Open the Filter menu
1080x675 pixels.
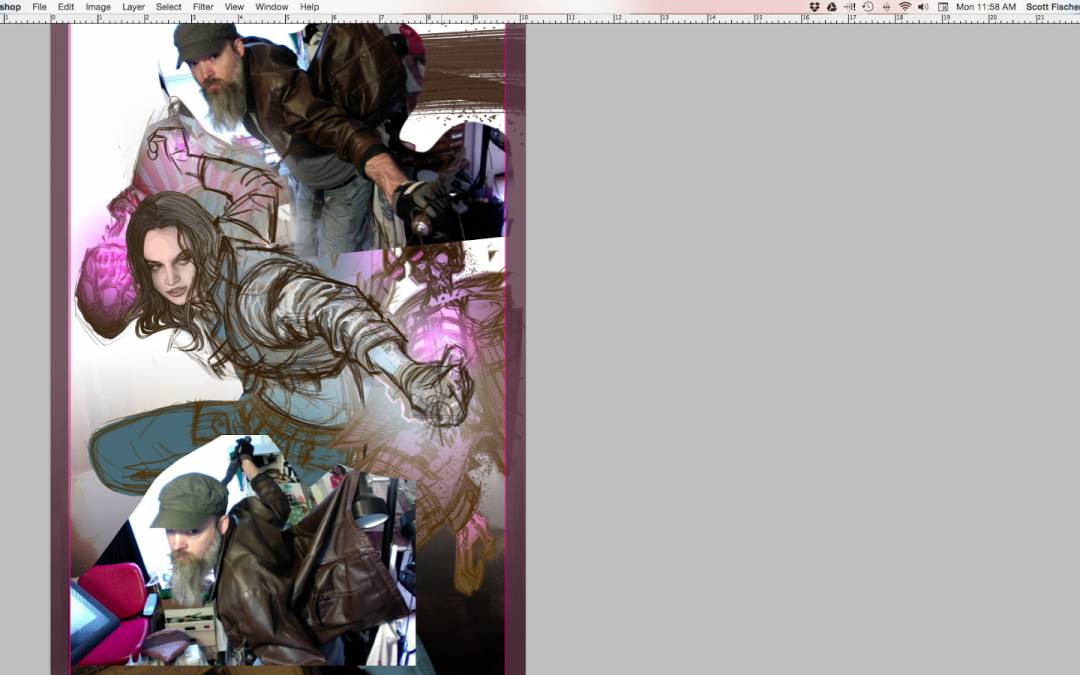(203, 7)
